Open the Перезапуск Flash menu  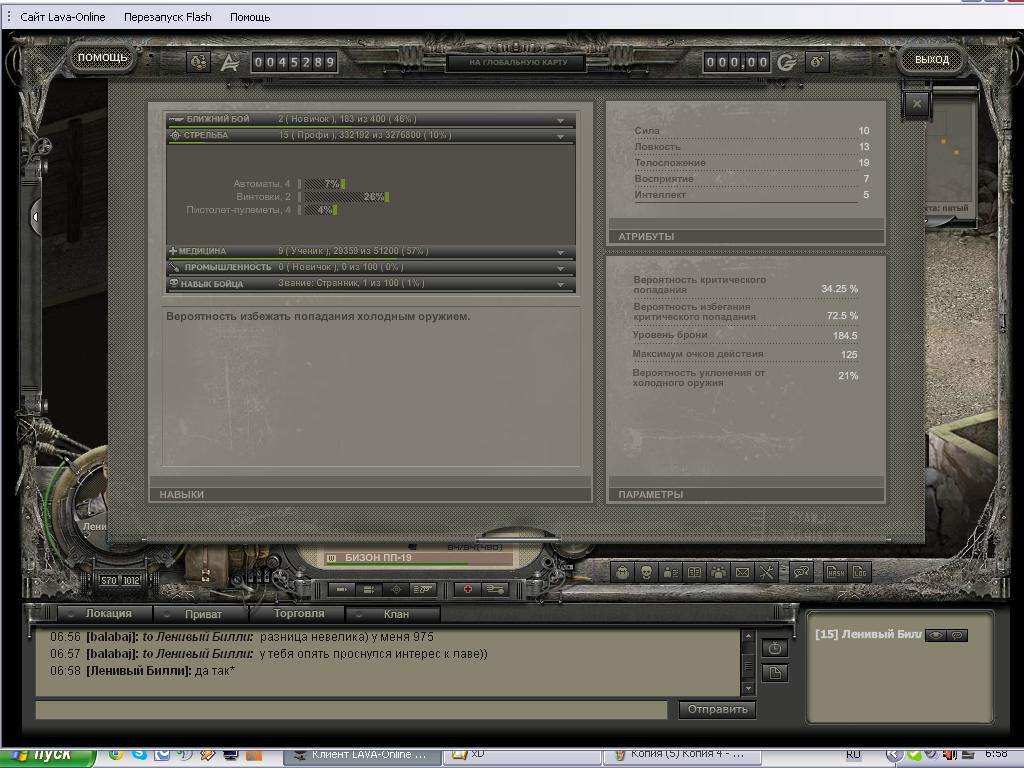(x=167, y=17)
